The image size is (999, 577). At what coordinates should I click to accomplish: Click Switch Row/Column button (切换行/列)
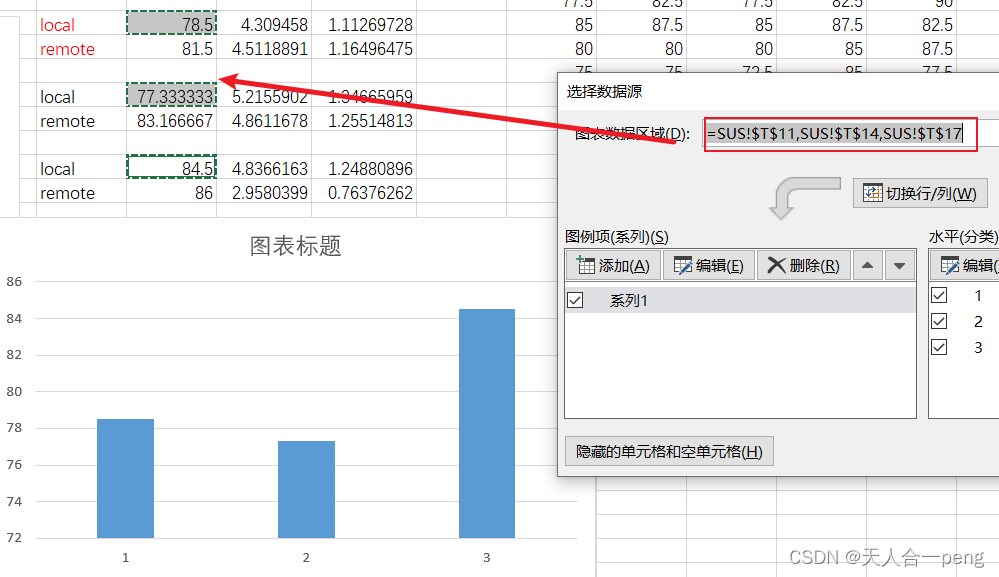(920, 193)
